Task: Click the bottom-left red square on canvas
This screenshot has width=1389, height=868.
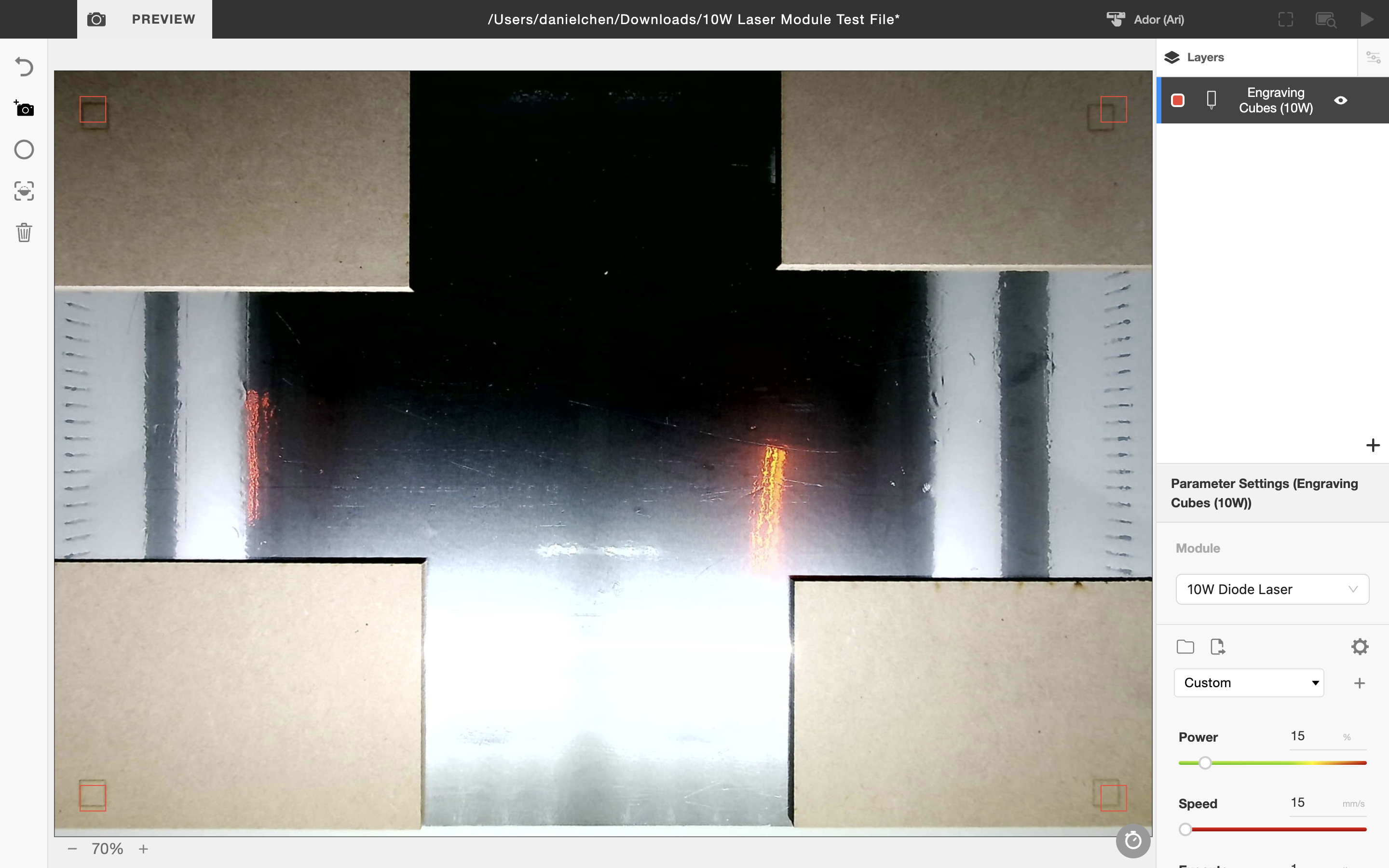Action: coord(93,798)
